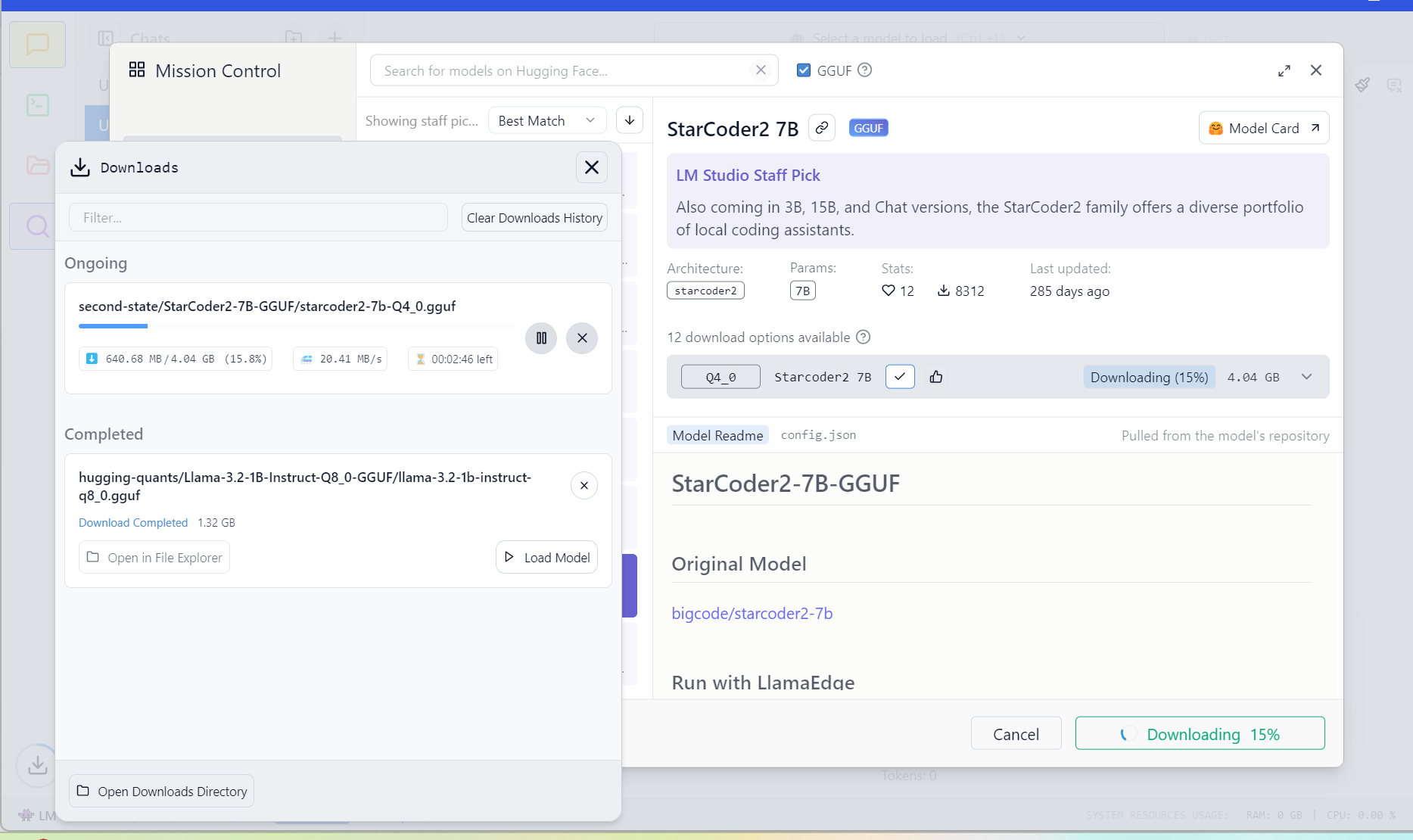Open the Model Card on Hugging Face
The image size is (1413, 840).
point(1264,128)
